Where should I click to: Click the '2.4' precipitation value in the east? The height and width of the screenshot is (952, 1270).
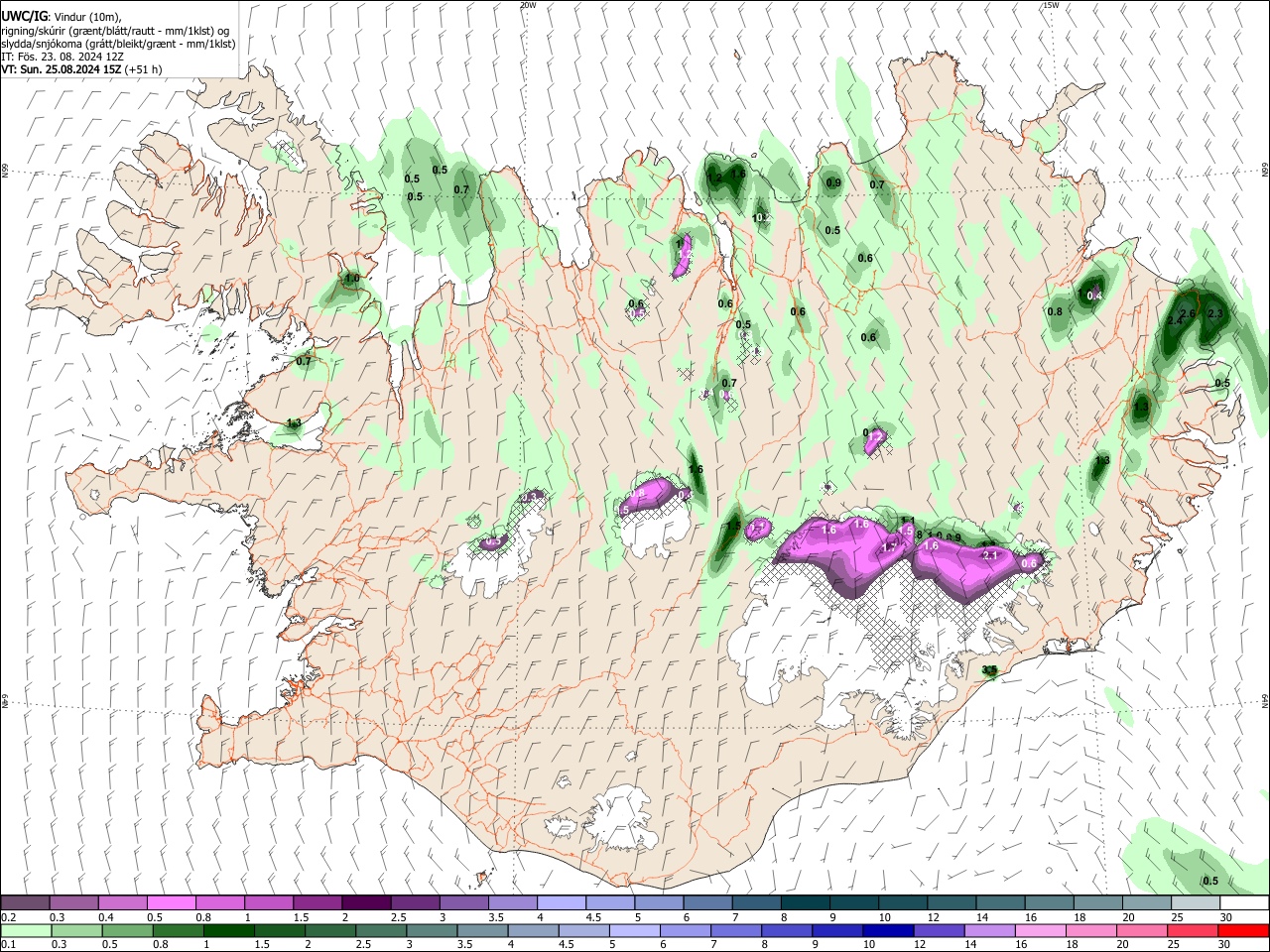pyautogui.click(x=1175, y=320)
